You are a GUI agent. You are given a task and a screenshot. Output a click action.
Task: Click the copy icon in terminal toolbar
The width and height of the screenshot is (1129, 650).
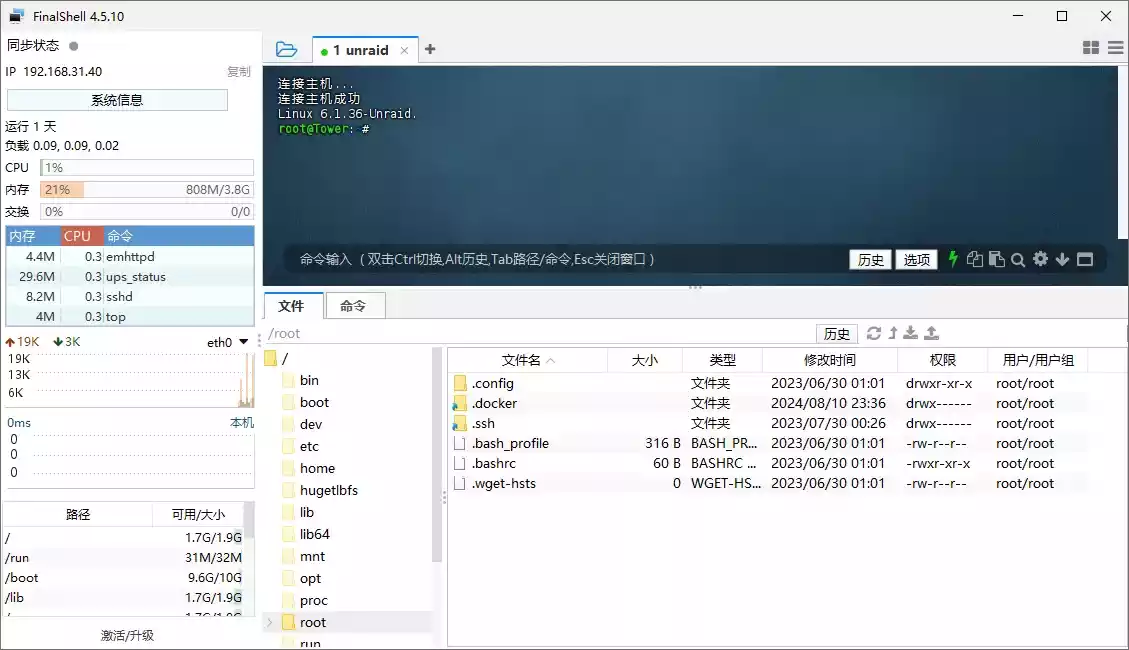(x=974, y=259)
